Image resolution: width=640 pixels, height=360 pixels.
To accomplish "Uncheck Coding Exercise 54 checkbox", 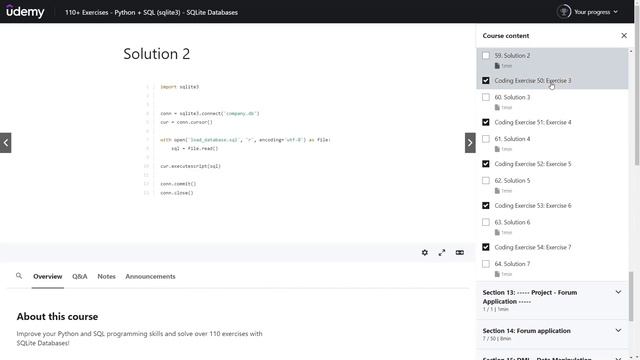I will pyautogui.click(x=486, y=247).
